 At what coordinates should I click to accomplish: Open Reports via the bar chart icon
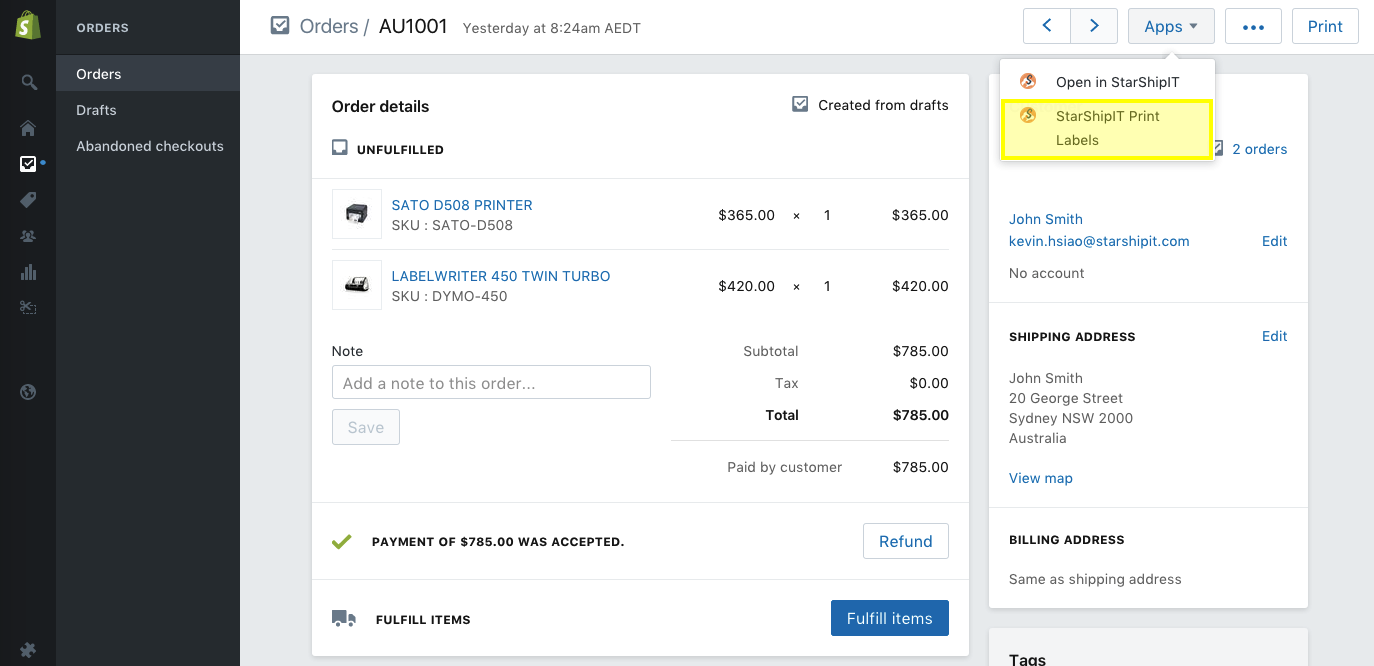tap(28, 272)
